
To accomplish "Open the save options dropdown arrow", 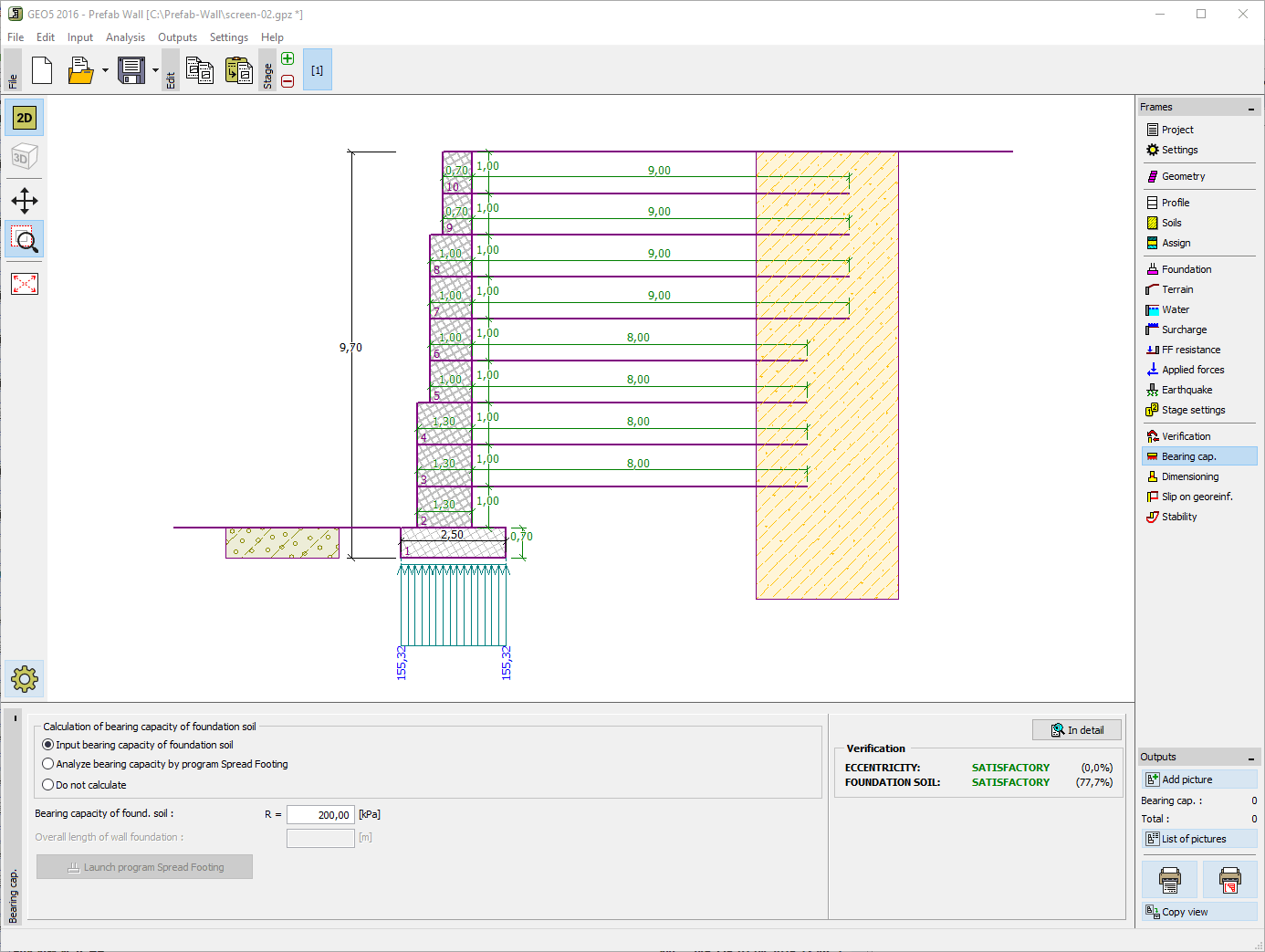I will [x=155, y=70].
